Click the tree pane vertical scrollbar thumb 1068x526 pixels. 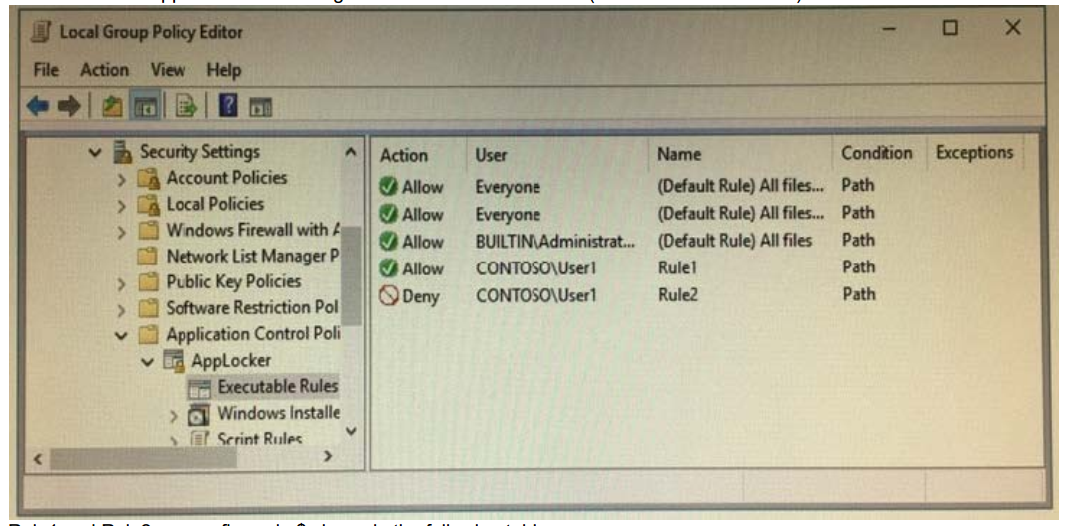pos(351,275)
